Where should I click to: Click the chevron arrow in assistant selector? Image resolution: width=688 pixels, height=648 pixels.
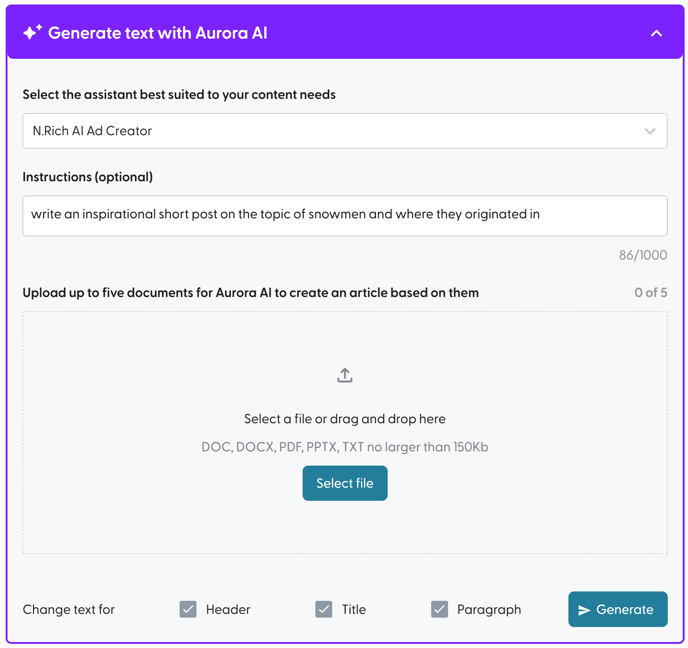[650, 131]
